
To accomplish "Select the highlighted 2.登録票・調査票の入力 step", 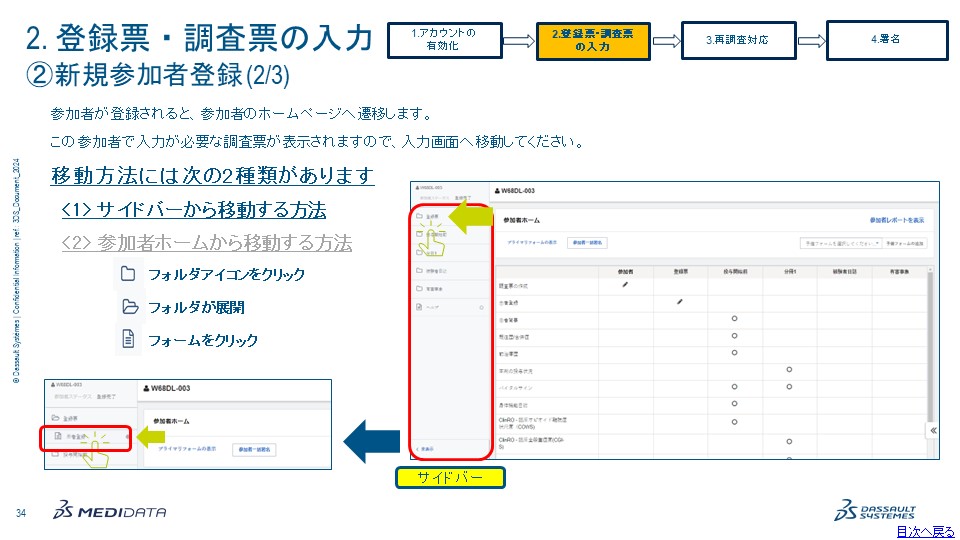I will [x=592, y=40].
